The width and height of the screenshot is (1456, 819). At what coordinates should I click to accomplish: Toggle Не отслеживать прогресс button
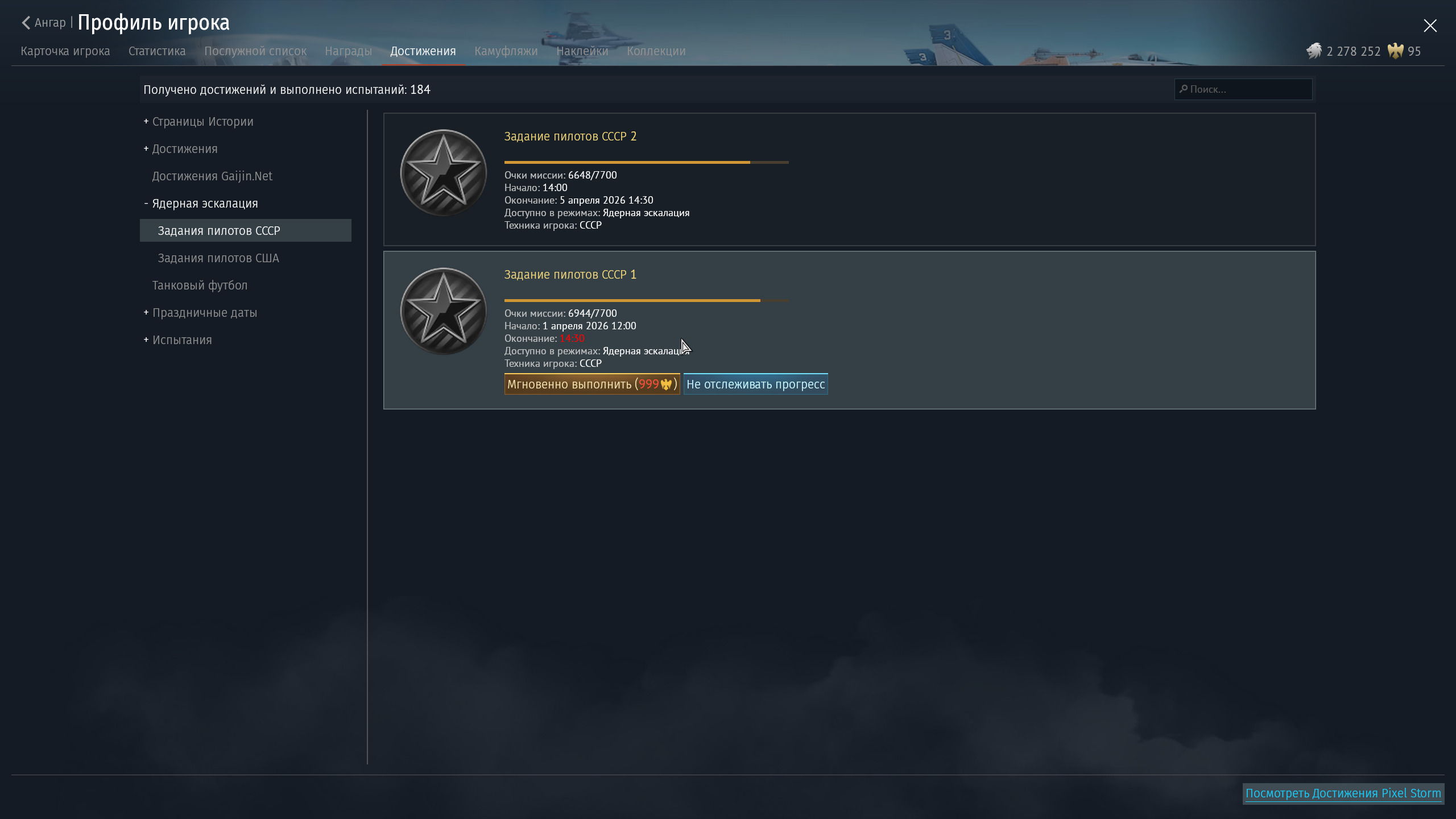click(755, 384)
